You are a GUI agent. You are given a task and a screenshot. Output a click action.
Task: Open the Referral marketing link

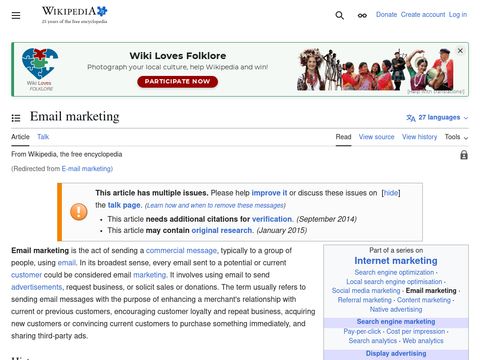pos(365,300)
